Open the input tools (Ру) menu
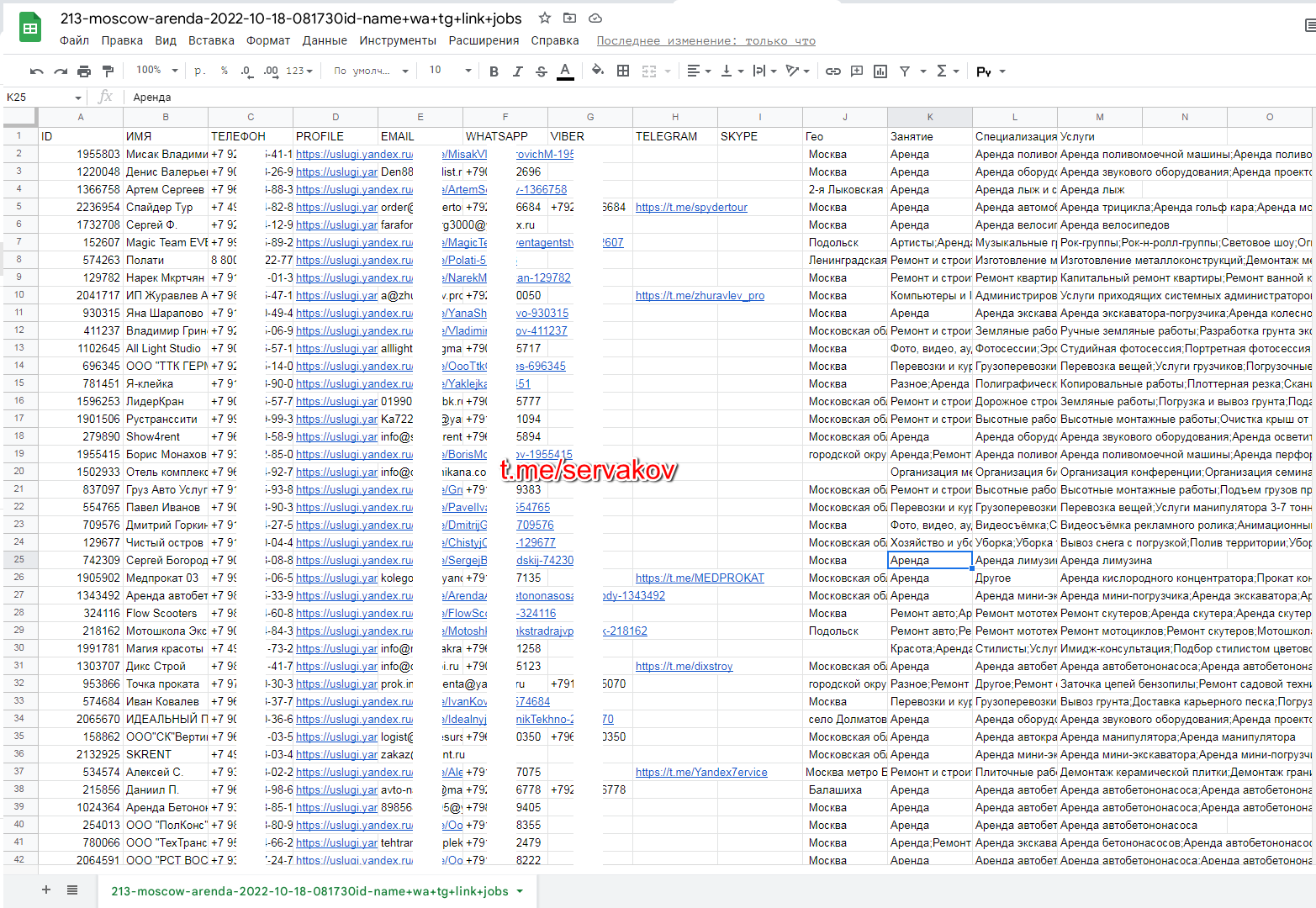 pyautogui.click(x=991, y=71)
